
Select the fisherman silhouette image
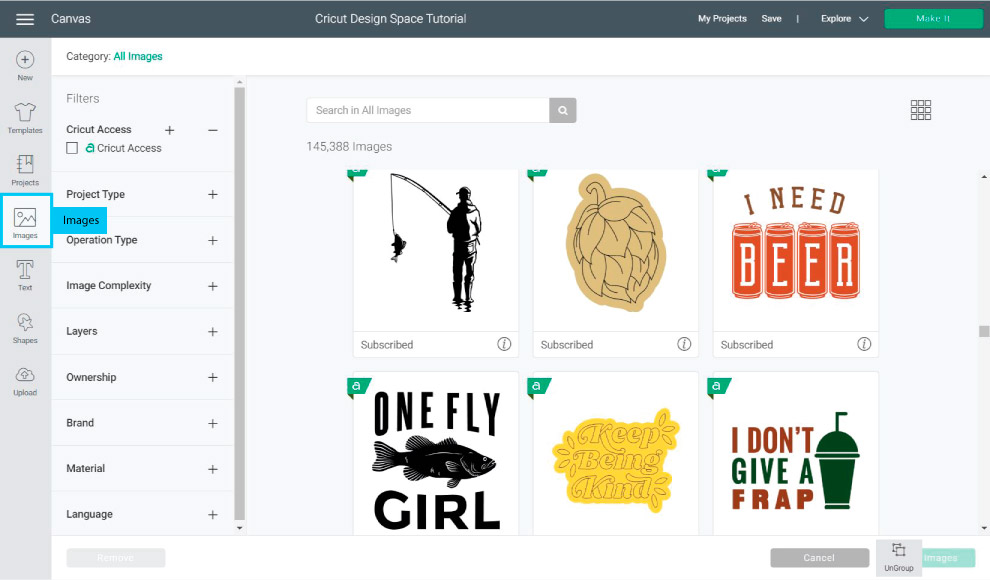pyautogui.click(x=436, y=251)
